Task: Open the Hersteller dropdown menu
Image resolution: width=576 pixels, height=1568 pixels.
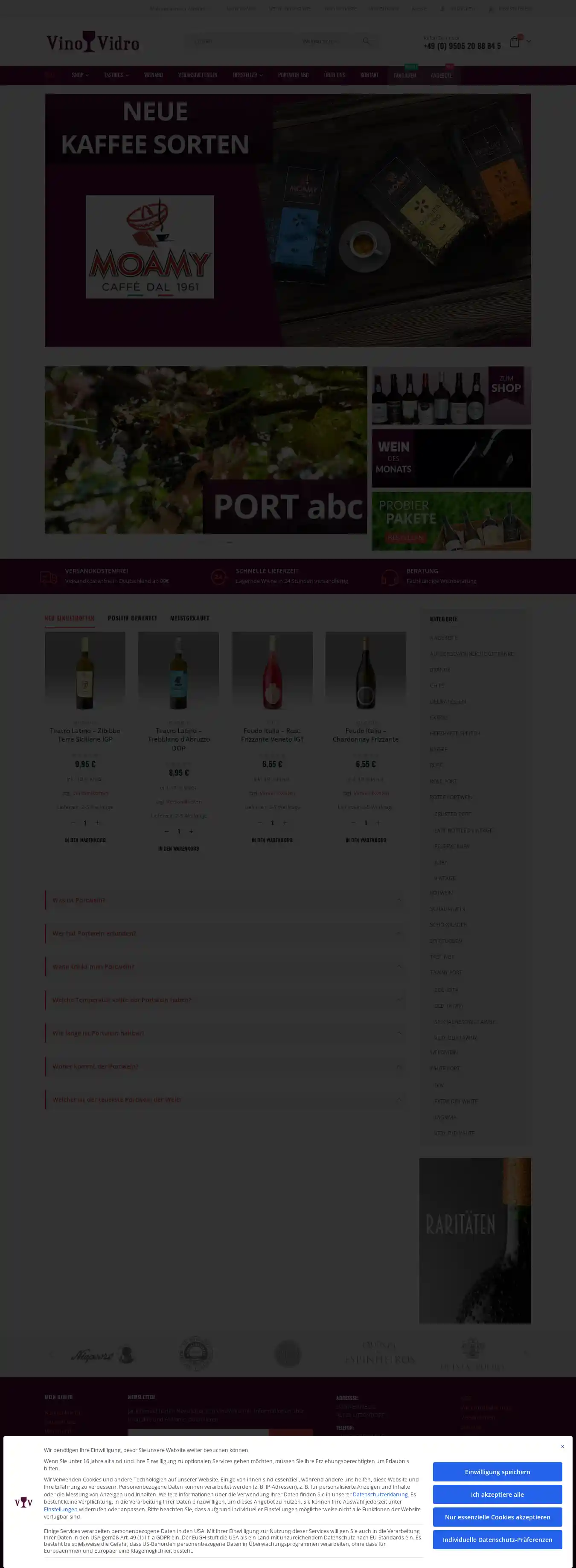Action: click(x=248, y=75)
